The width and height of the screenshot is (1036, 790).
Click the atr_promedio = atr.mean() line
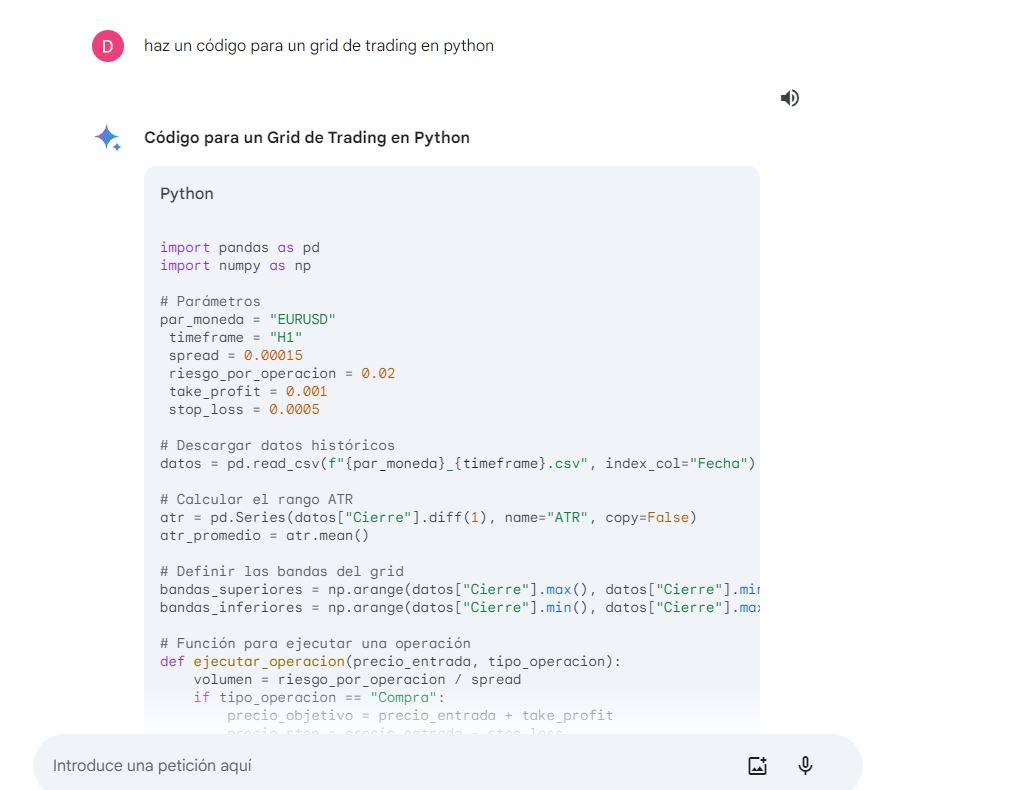(265, 535)
